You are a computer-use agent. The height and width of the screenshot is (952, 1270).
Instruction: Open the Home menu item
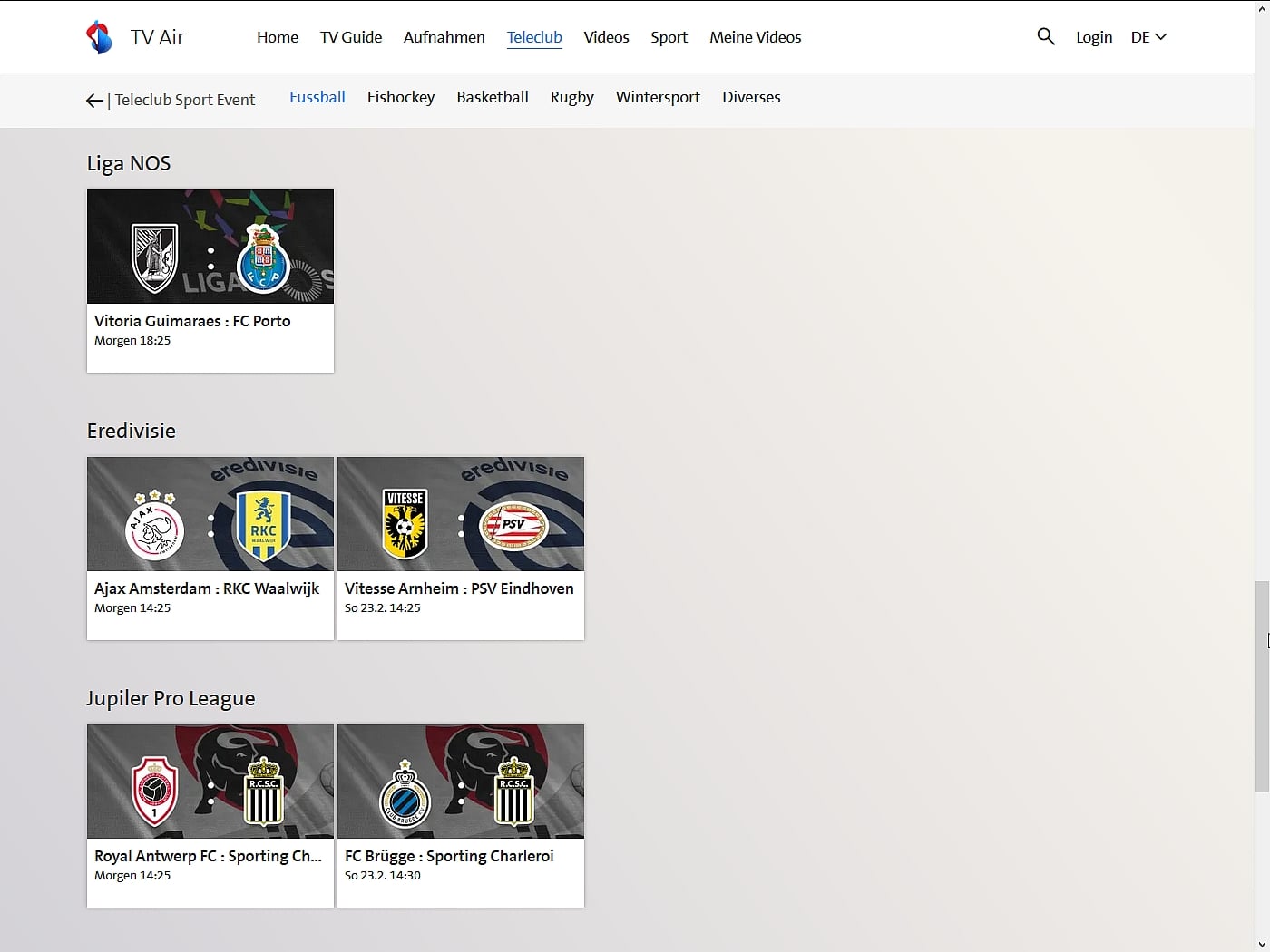coord(278,37)
